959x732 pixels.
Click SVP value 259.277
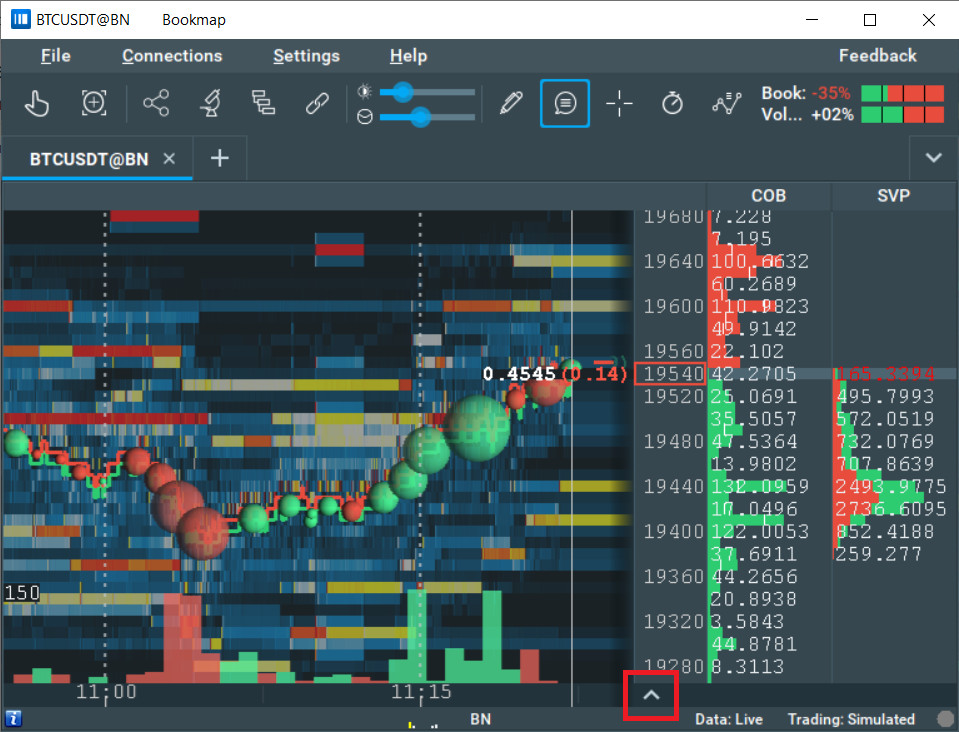(x=878, y=554)
